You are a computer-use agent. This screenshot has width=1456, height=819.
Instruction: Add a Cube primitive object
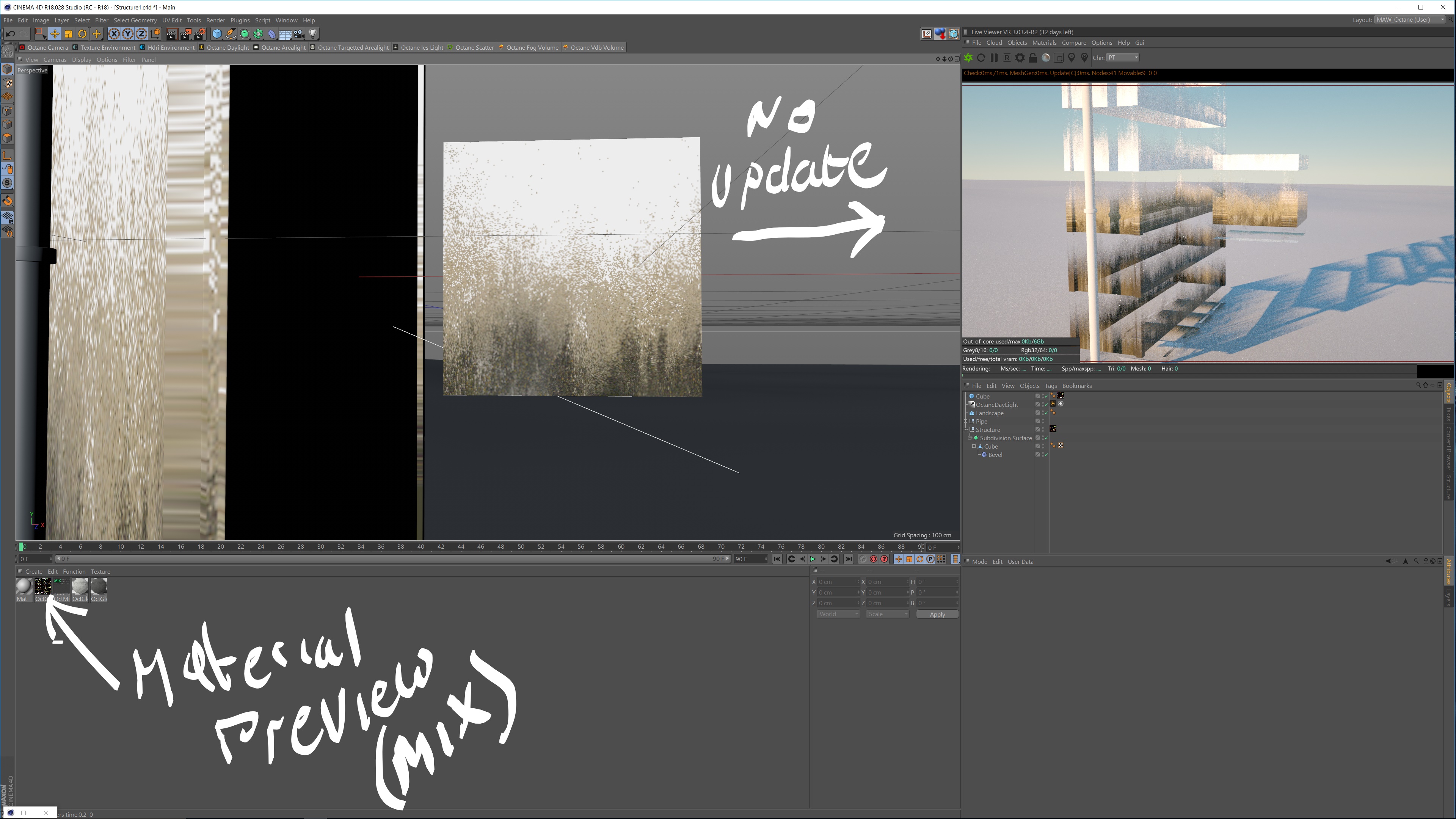pyautogui.click(x=217, y=34)
